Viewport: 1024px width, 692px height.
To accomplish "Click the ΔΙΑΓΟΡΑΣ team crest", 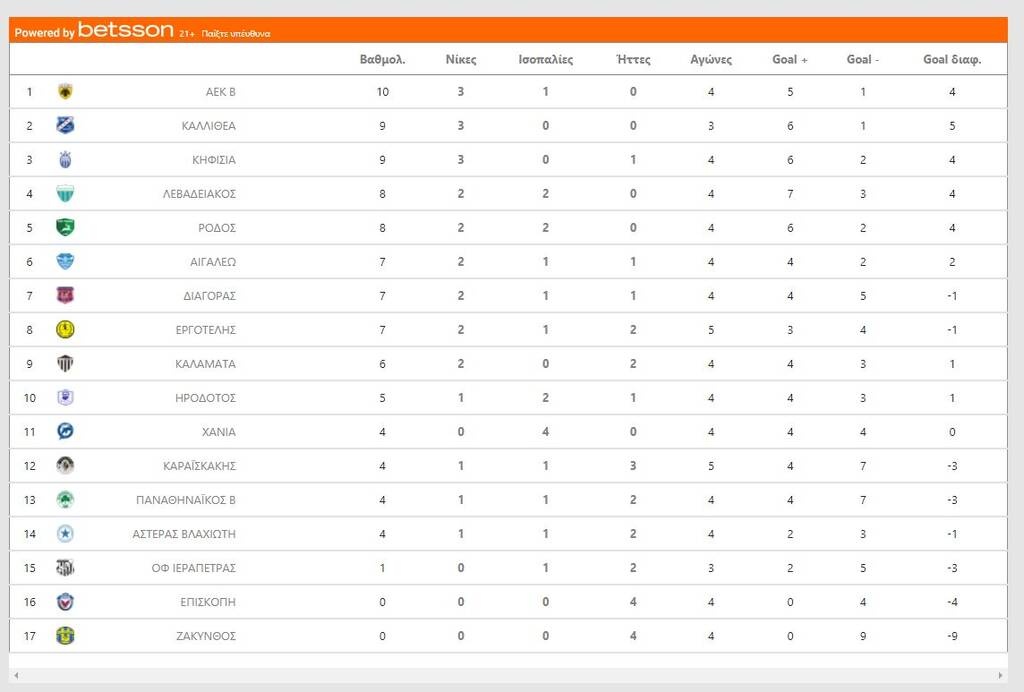I will click(65, 295).
